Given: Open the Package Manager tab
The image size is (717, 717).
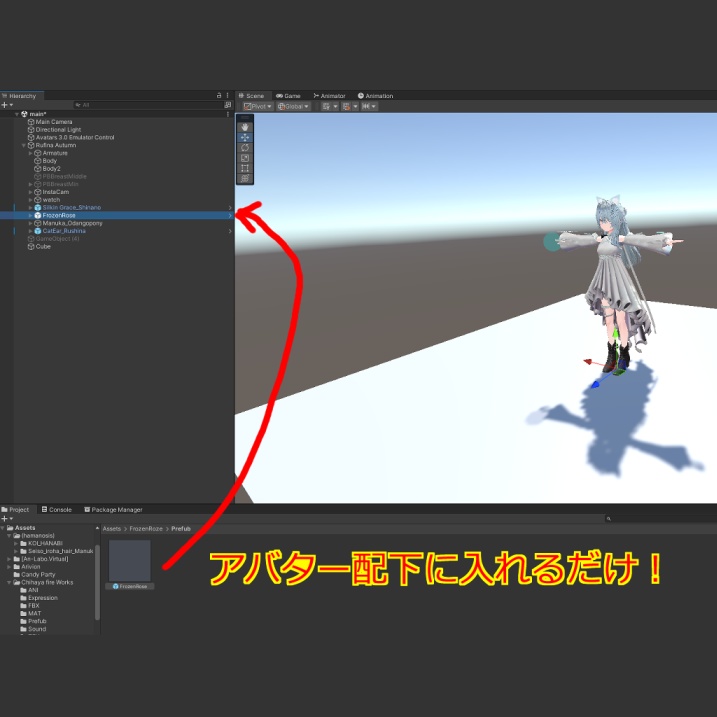Looking at the screenshot, I should 113,509.
